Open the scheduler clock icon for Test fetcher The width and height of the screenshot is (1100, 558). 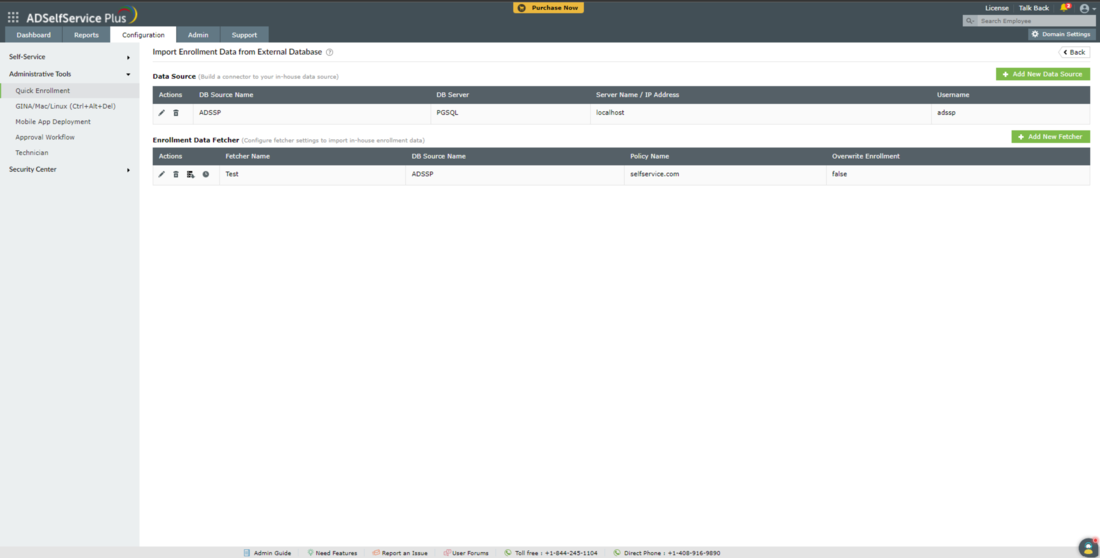206,174
